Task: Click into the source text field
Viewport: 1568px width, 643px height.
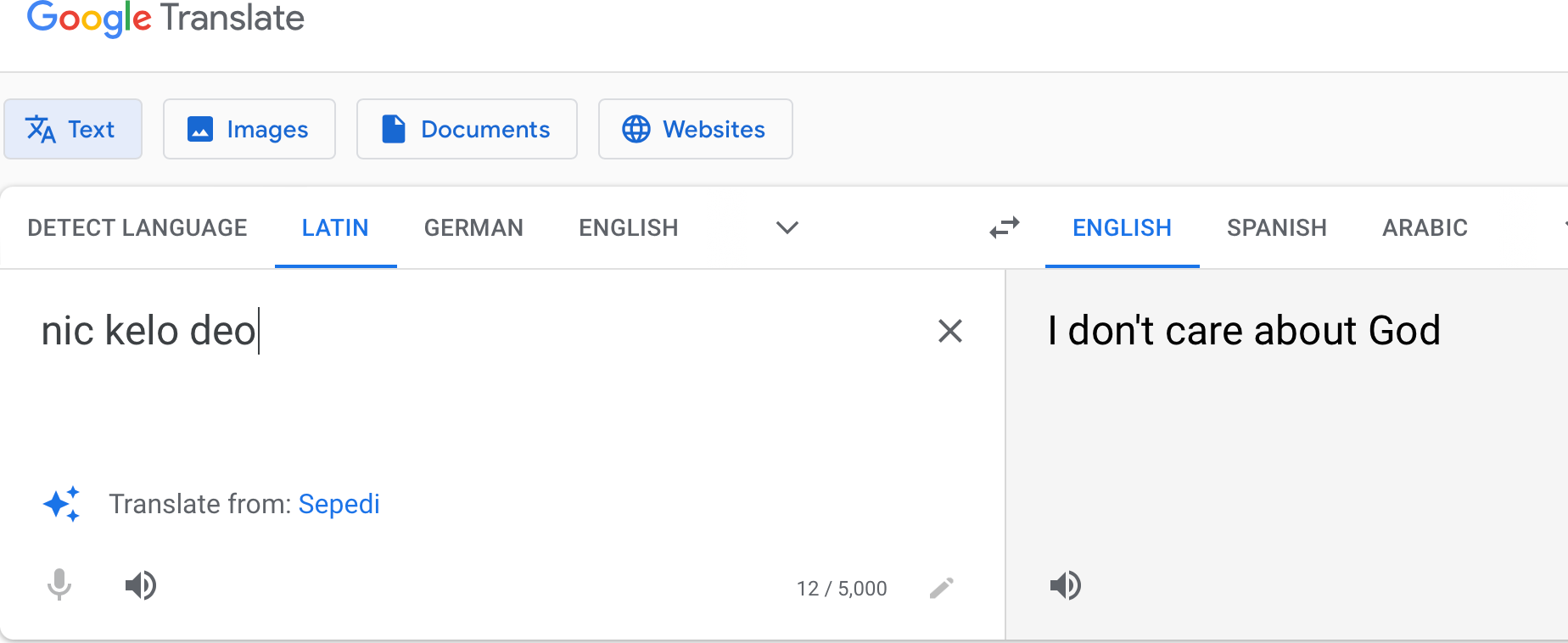Action: click(x=475, y=373)
